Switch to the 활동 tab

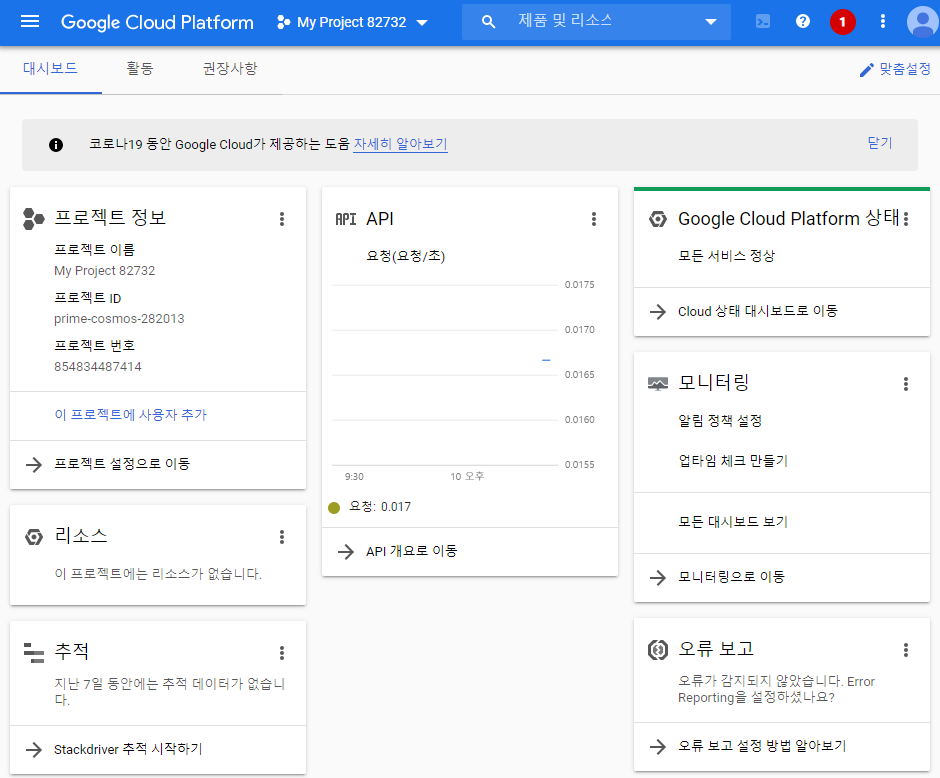140,68
